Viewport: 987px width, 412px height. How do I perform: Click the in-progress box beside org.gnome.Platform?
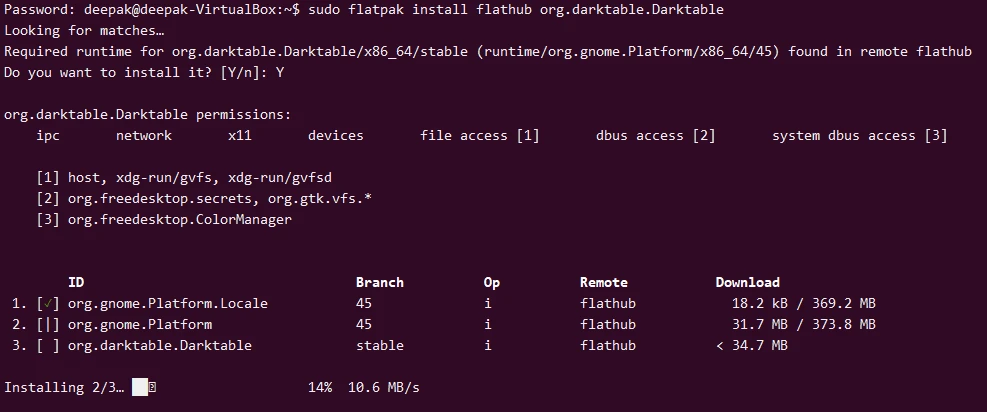[48, 324]
